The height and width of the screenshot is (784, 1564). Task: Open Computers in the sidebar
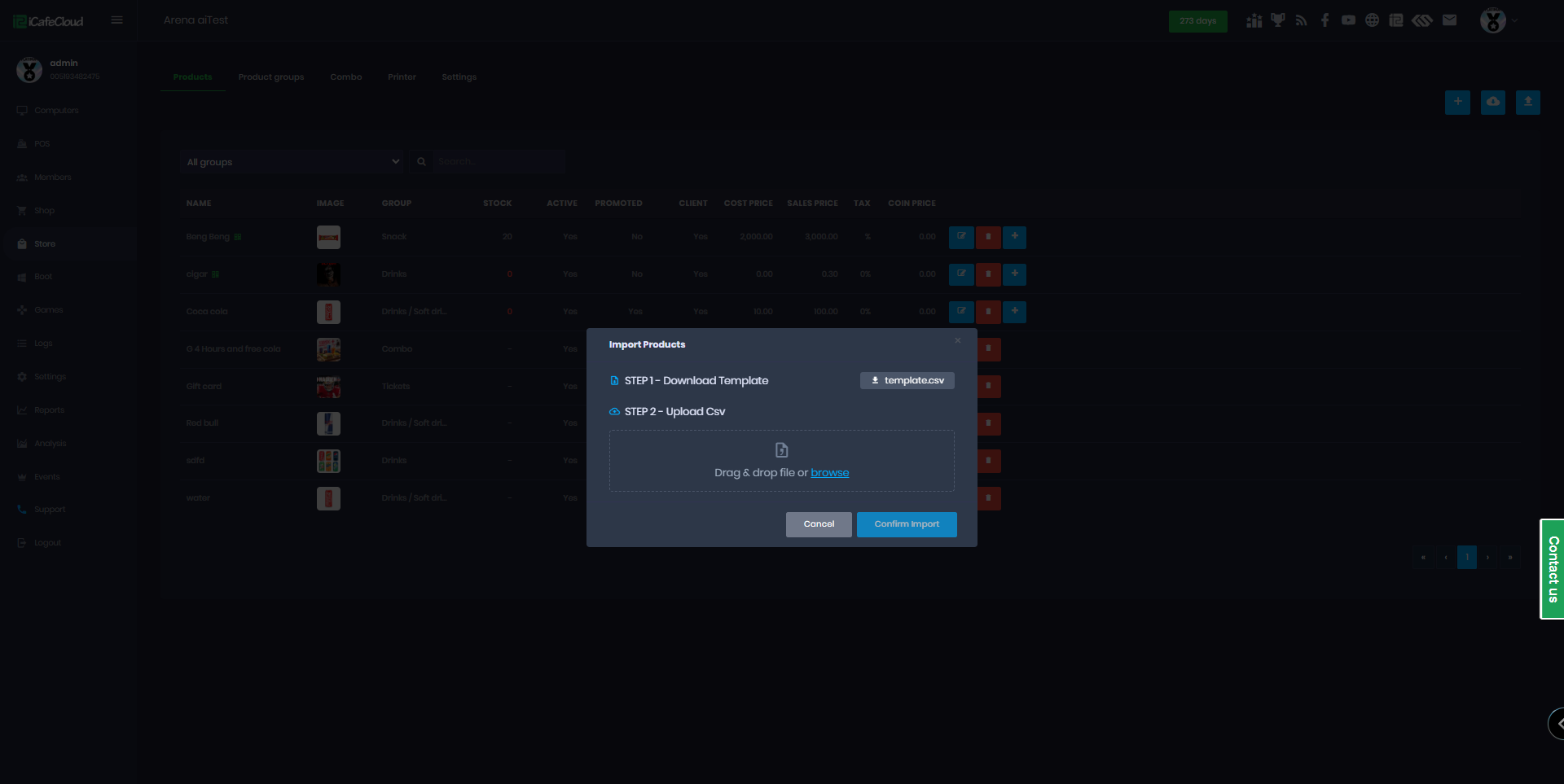(x=56, y=111)
